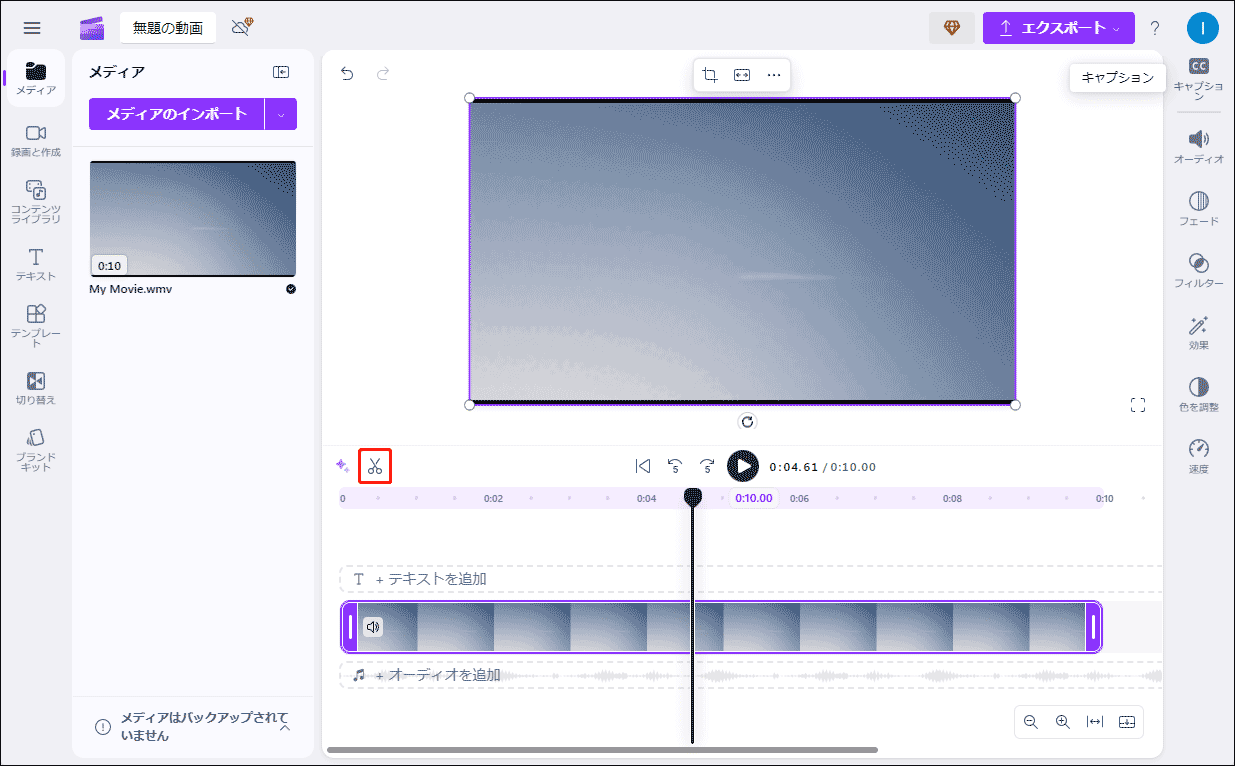Open the ブランドキット sidebar tab
The width and height of the screenshot is (1235, 766).
click(x=36, y=450)
